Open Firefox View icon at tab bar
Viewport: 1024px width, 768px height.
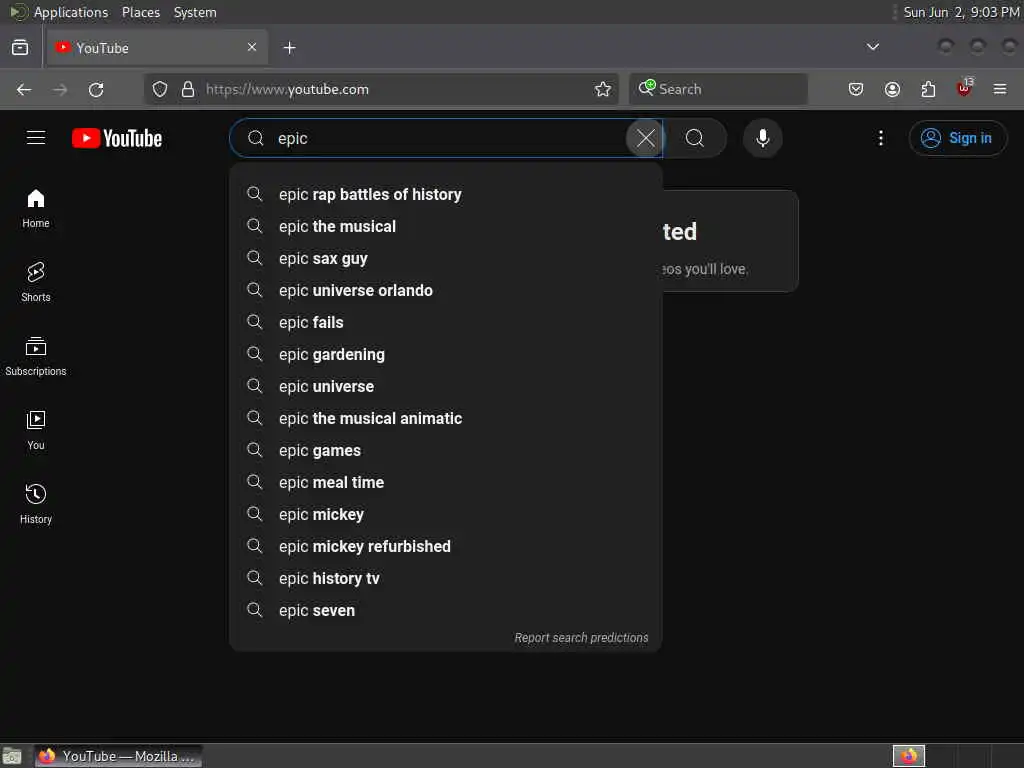(x=20, y=48)
